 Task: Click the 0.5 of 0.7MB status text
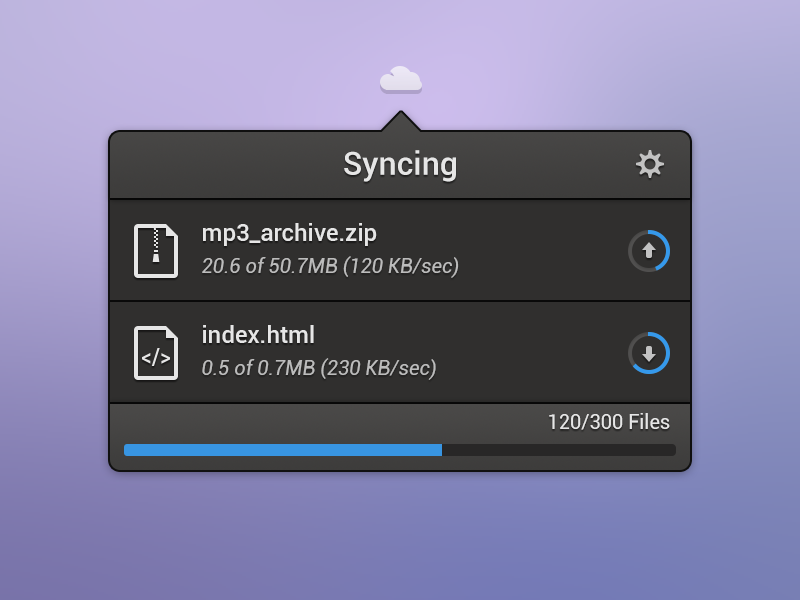pos(258,368)
